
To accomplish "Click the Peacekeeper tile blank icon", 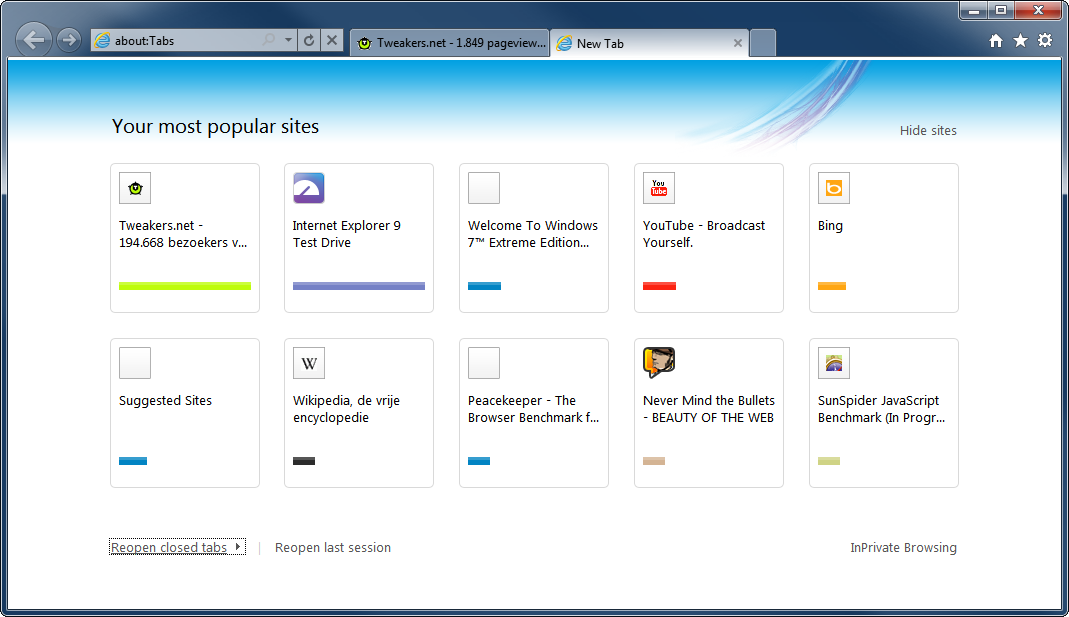I will (x=484, y=363).
